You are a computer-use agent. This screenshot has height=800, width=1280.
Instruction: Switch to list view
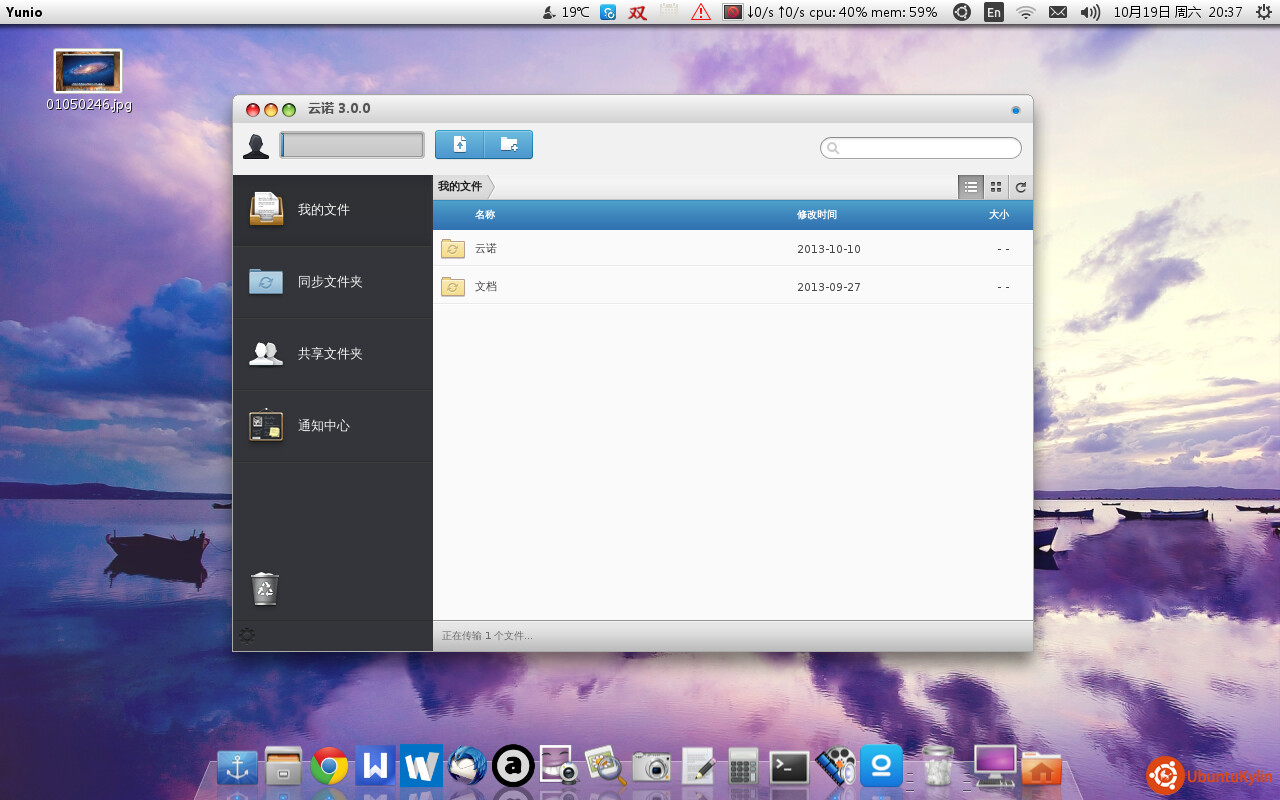pyautogui.click(x=970, y=187)
